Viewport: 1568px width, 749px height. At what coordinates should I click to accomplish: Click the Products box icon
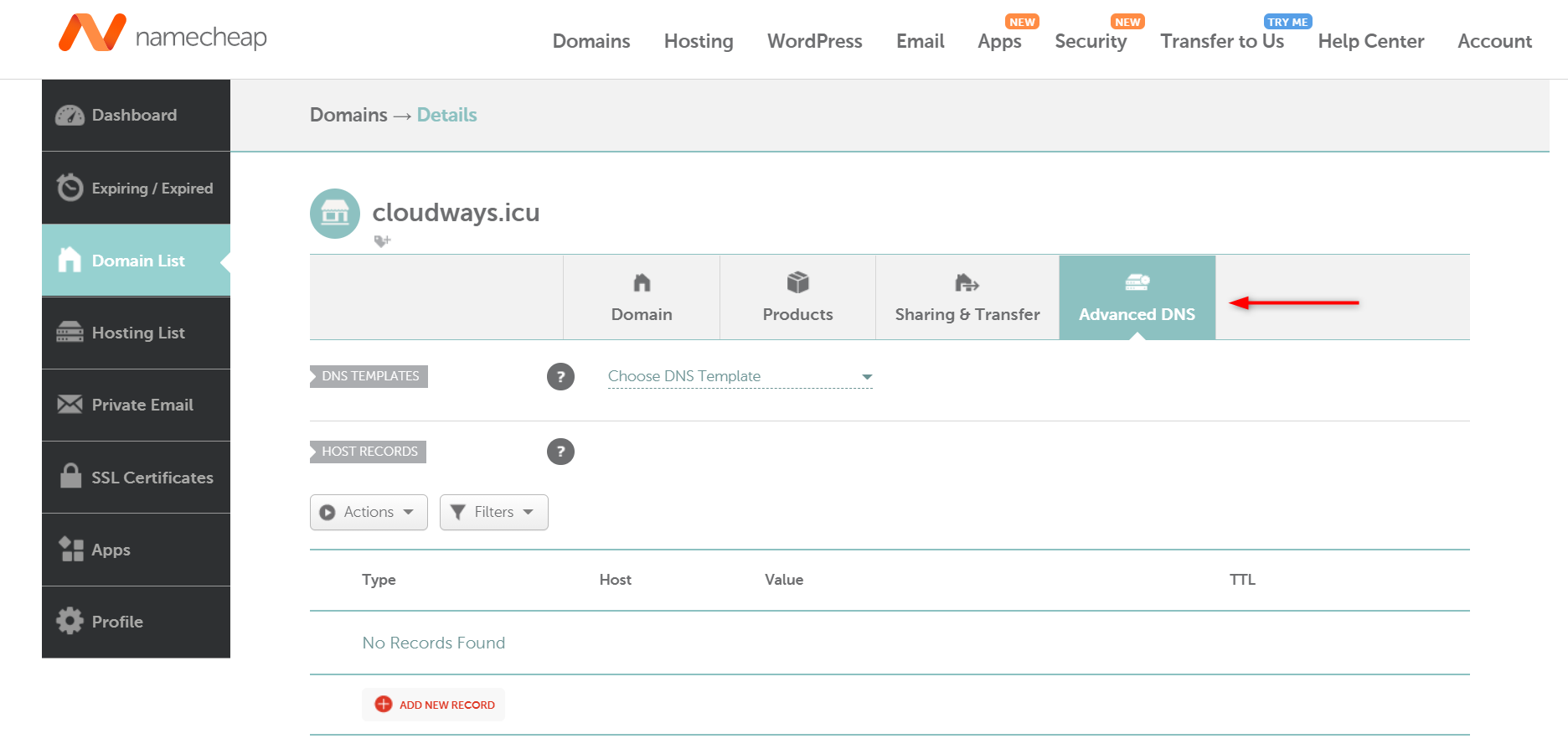point(798,282)
